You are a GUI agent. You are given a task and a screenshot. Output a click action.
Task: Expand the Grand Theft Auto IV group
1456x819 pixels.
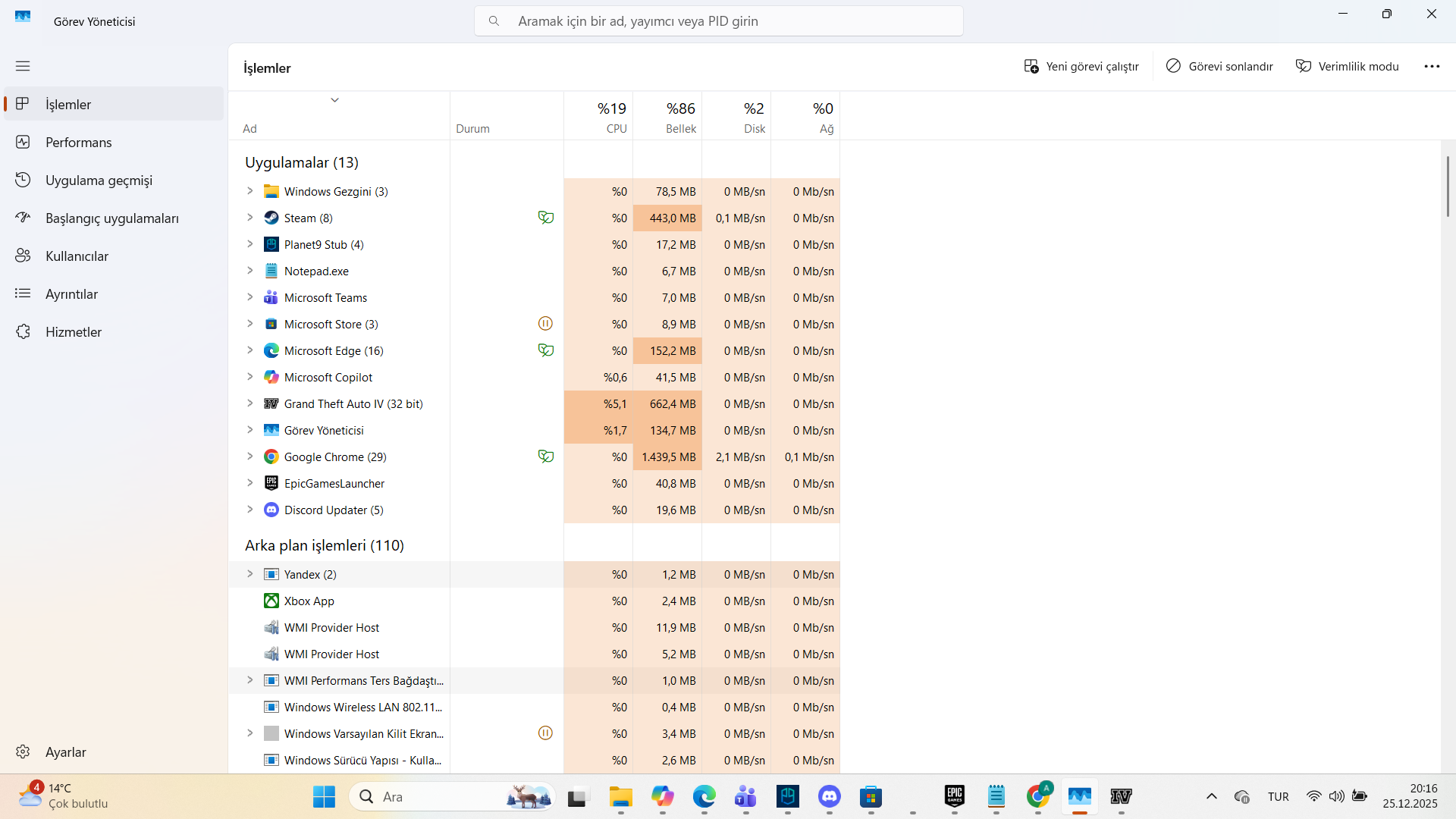point(249,403)
